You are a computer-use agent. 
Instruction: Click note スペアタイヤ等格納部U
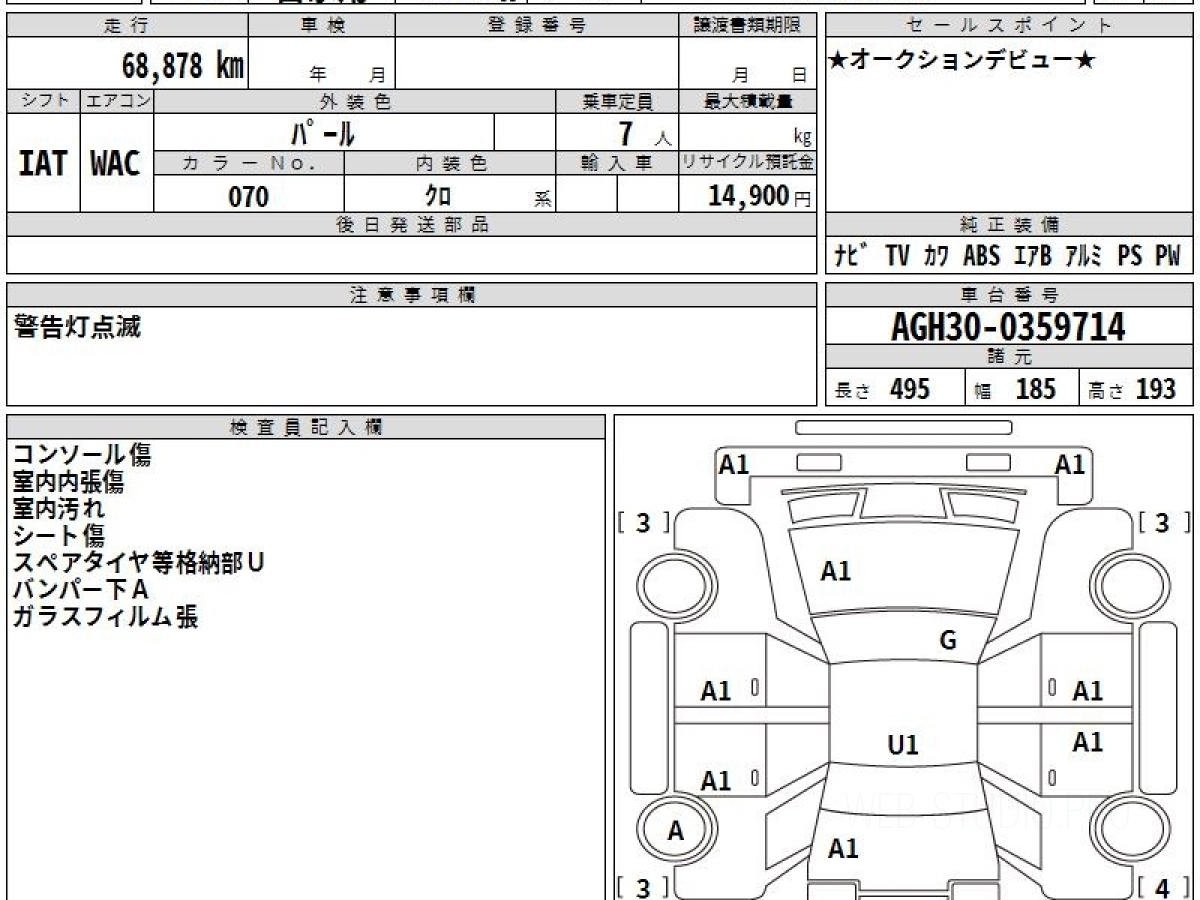(x=138, y=563)
